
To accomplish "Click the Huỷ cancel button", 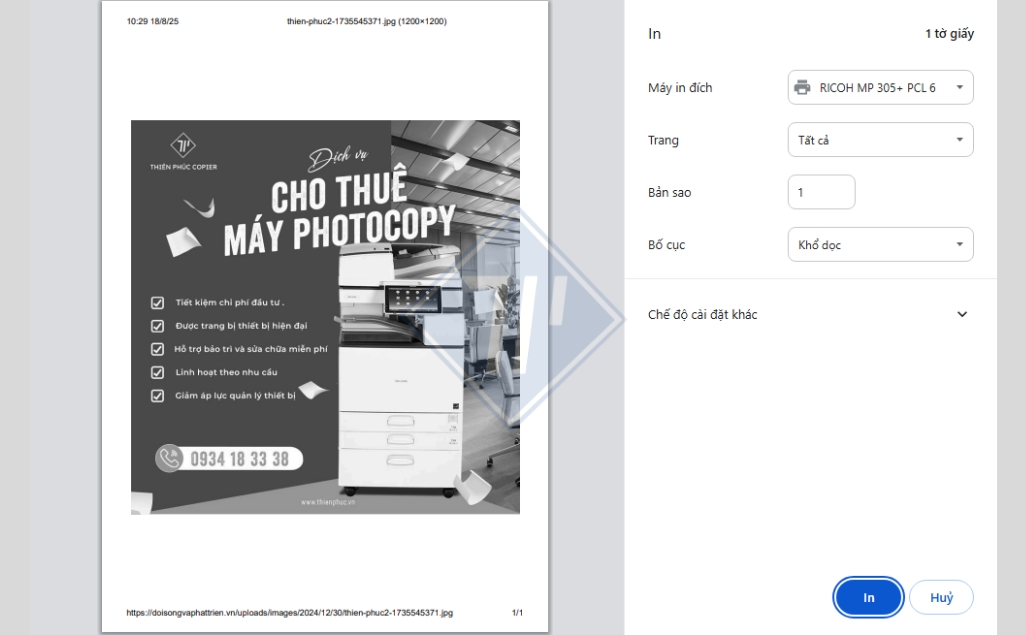I will coord(941,597).
